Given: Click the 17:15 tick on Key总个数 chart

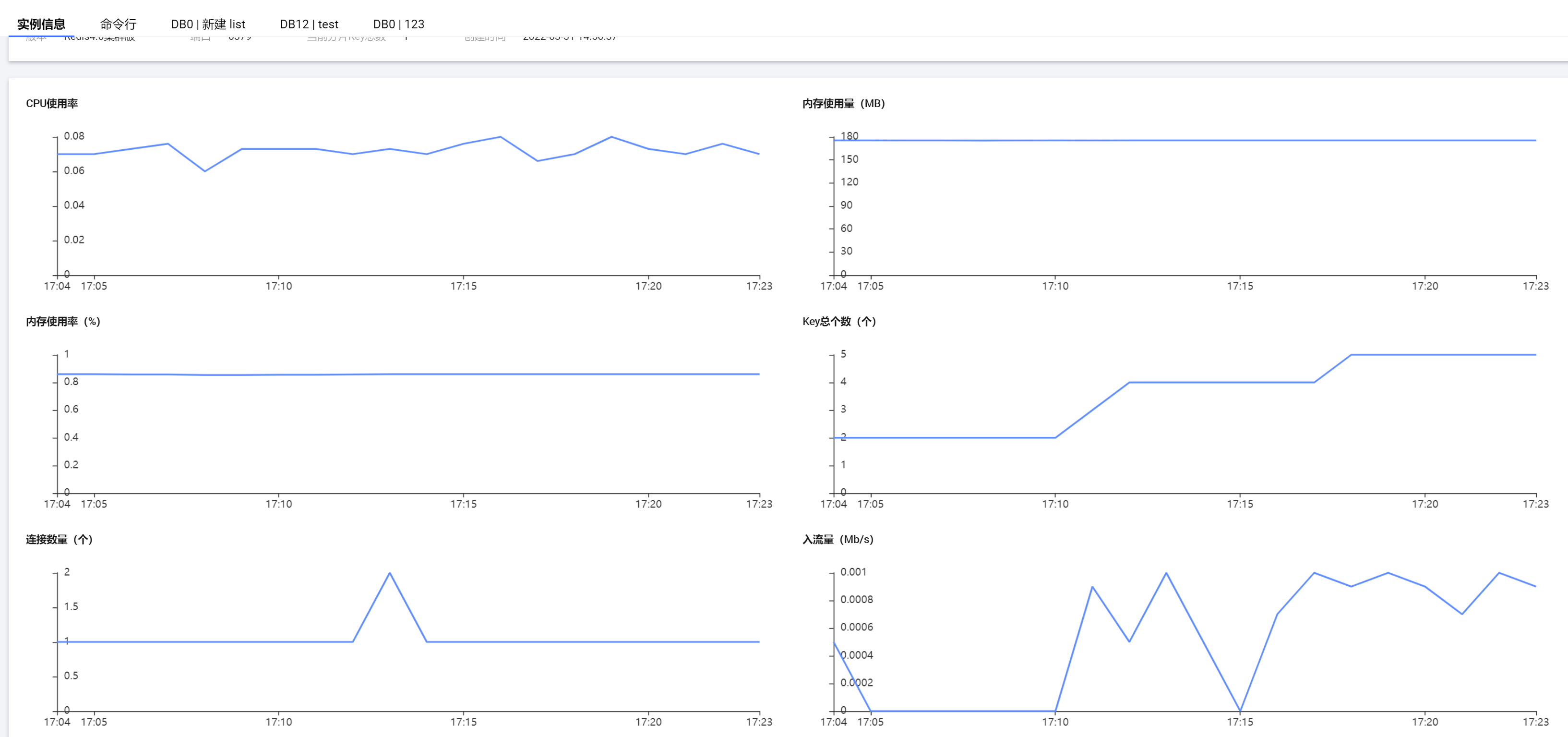Looking at the screenshot, I should click(1240, 504).
